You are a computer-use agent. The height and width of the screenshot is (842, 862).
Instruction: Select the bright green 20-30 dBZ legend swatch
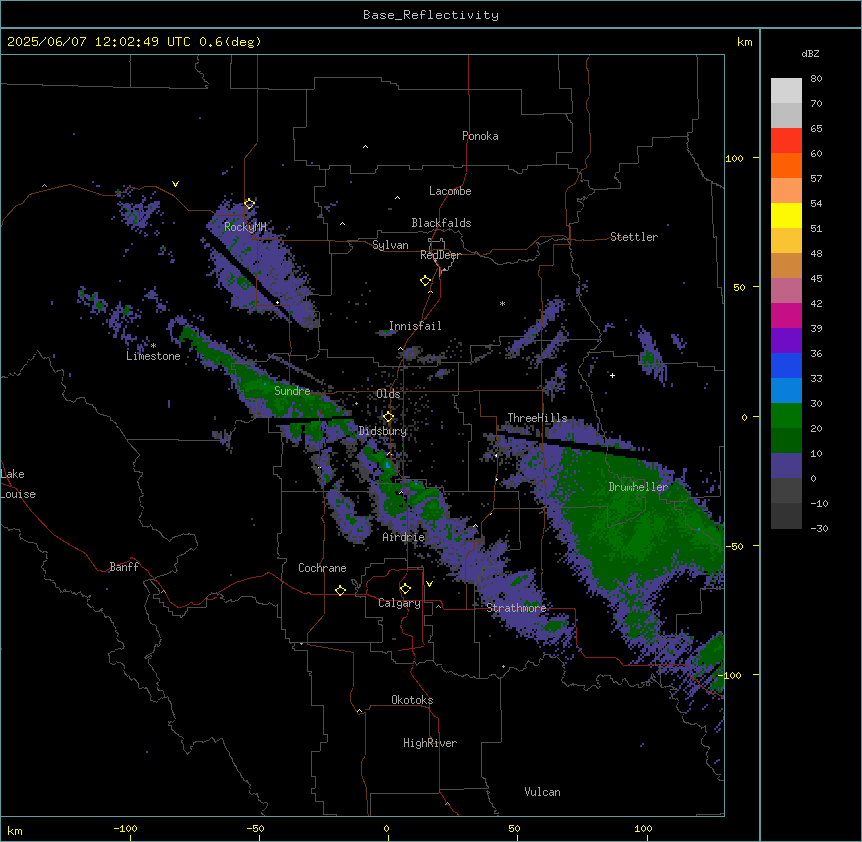pos(786,416)
